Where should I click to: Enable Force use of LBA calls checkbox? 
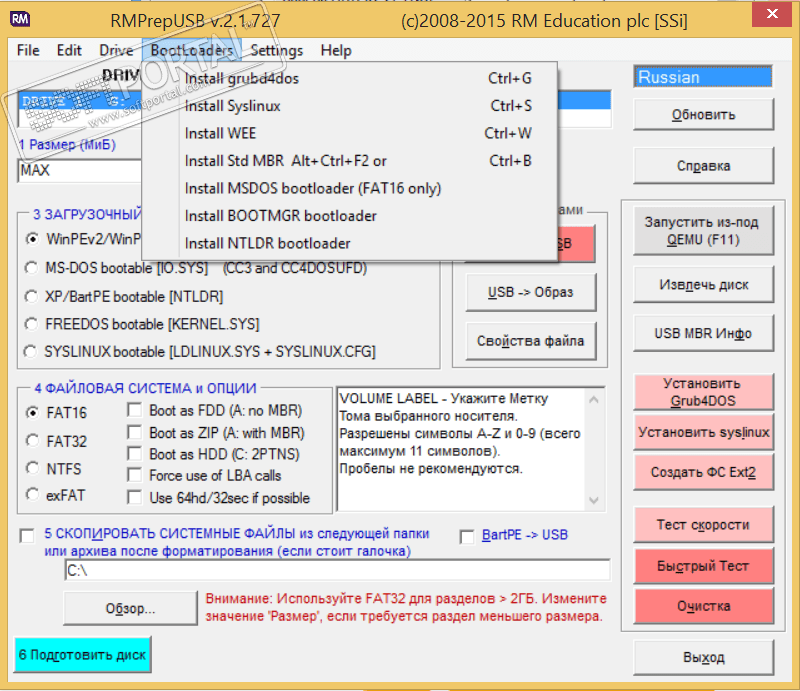135,476
